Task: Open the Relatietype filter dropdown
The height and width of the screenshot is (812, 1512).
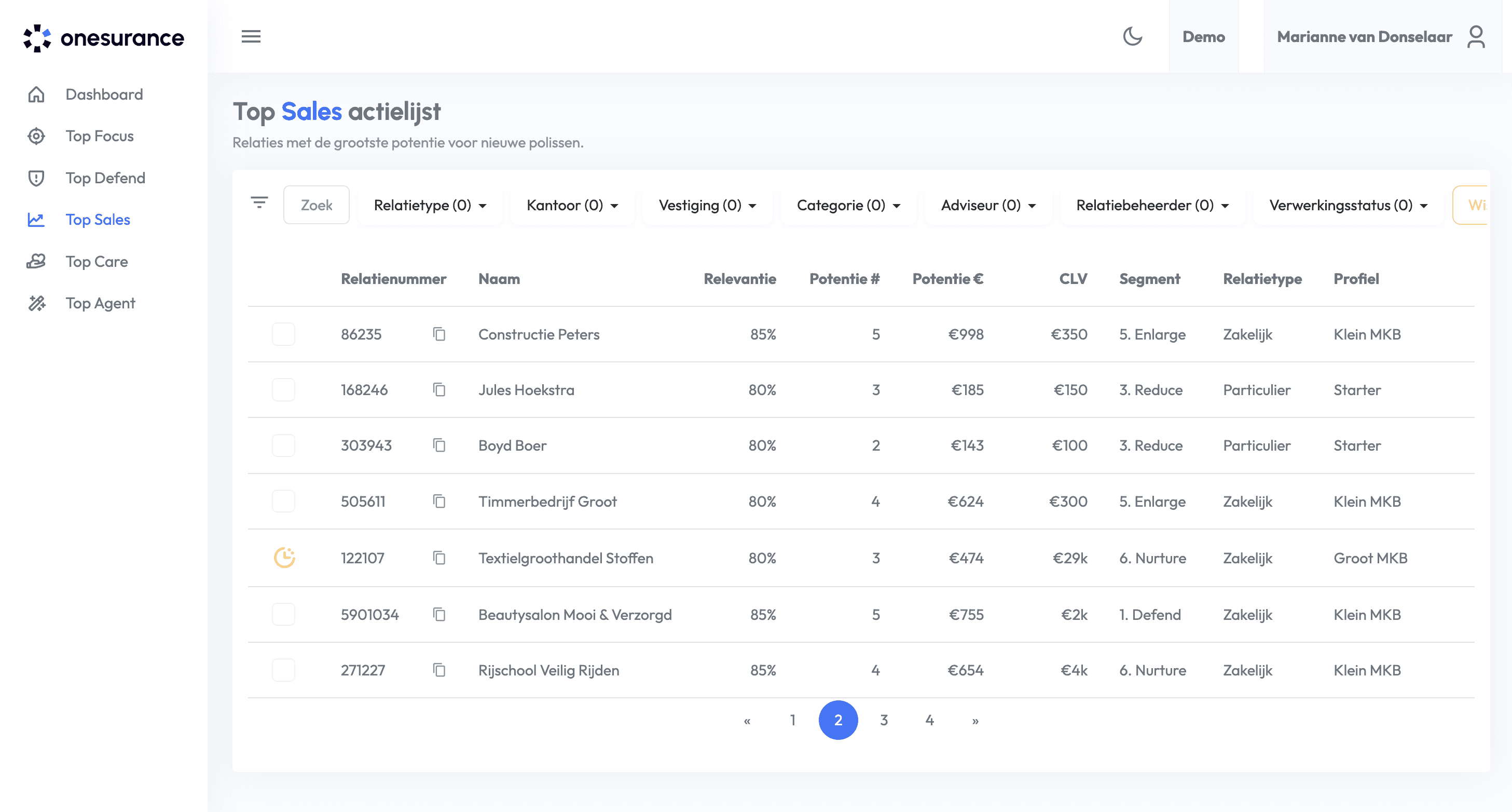Action: point(430,205)
